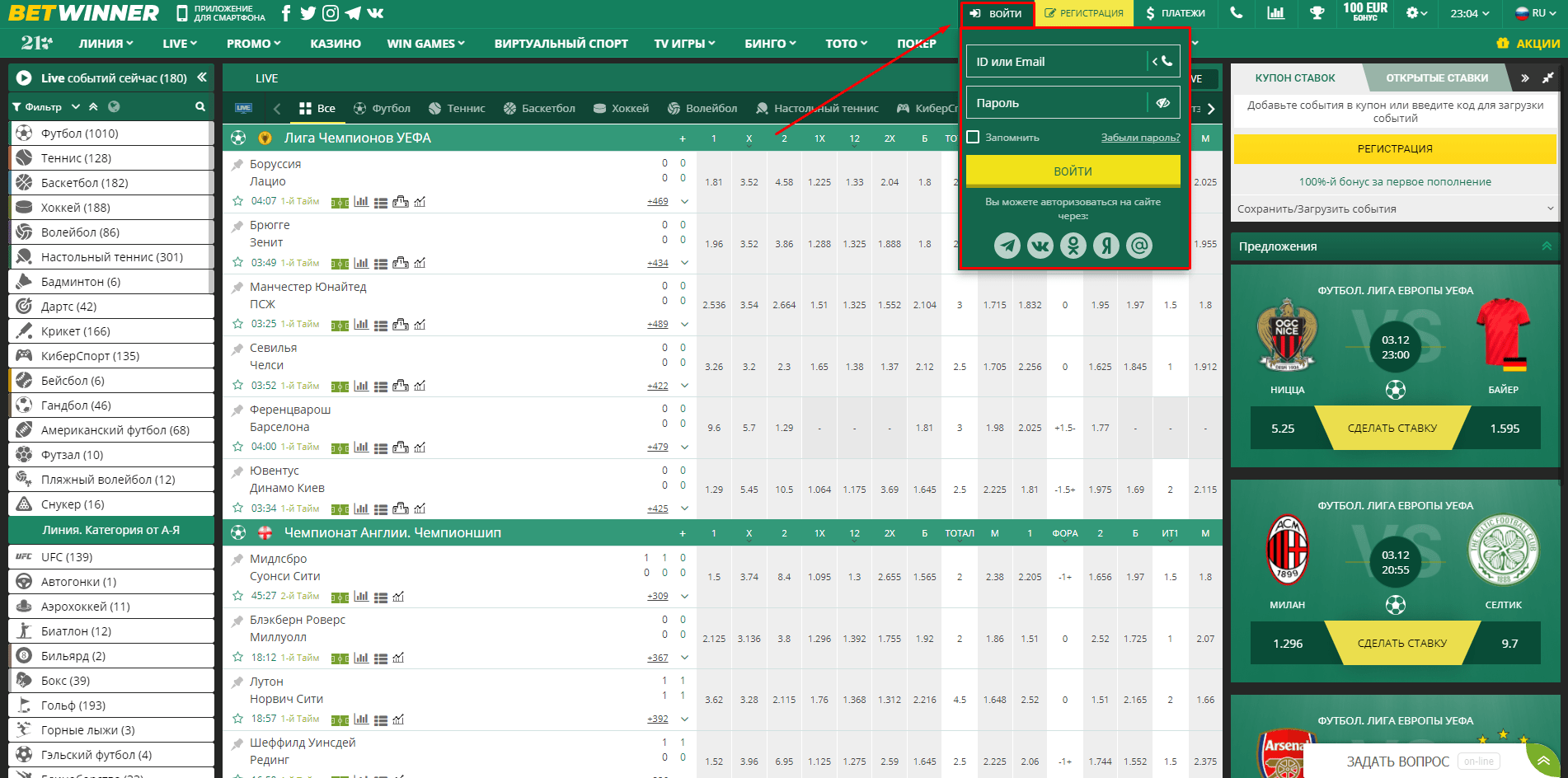
Task: Add Блэкберн Роверс match to favorites star
Action: pyautogui.click(x=238, y=658)
